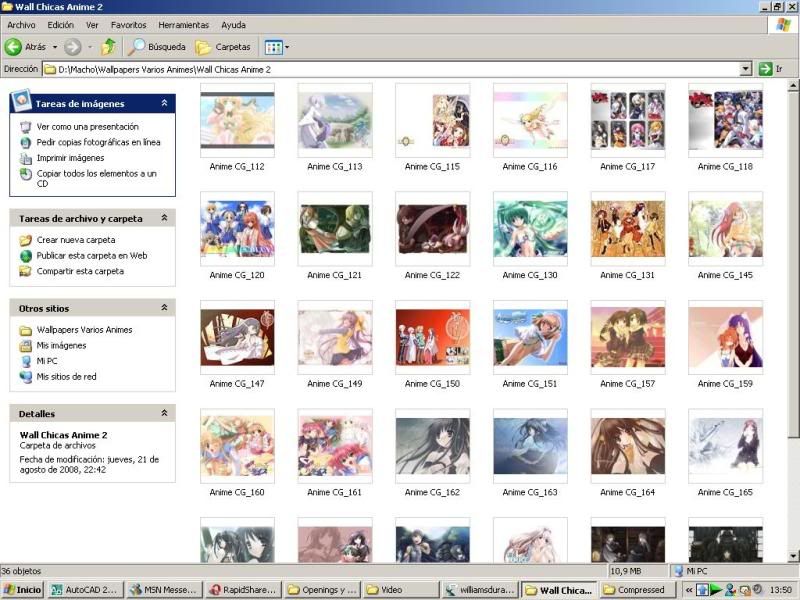Switch to RapidShare taskbar button
The height and width of the screenshot is (600, 800).
243,590
